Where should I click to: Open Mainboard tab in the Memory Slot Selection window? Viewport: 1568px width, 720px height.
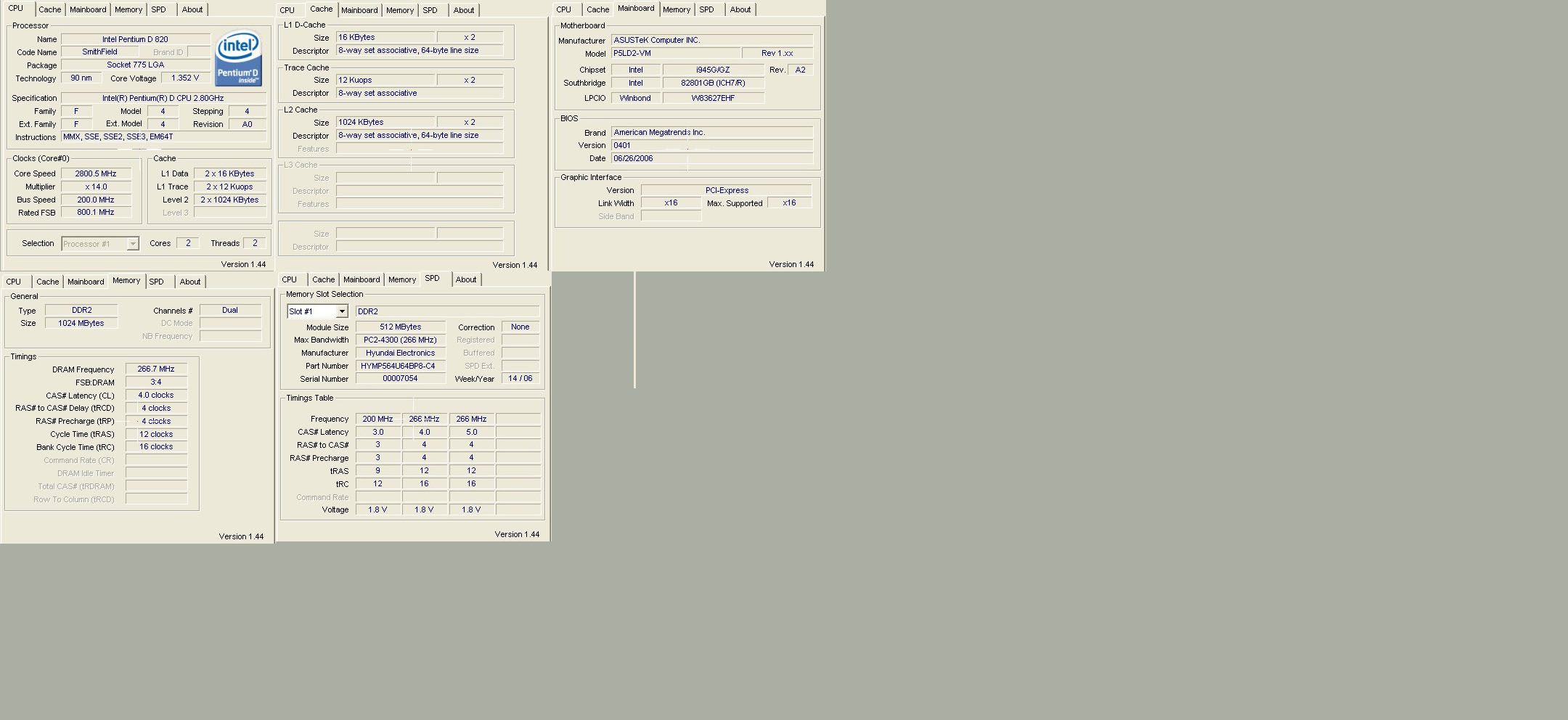coord(362,279)
